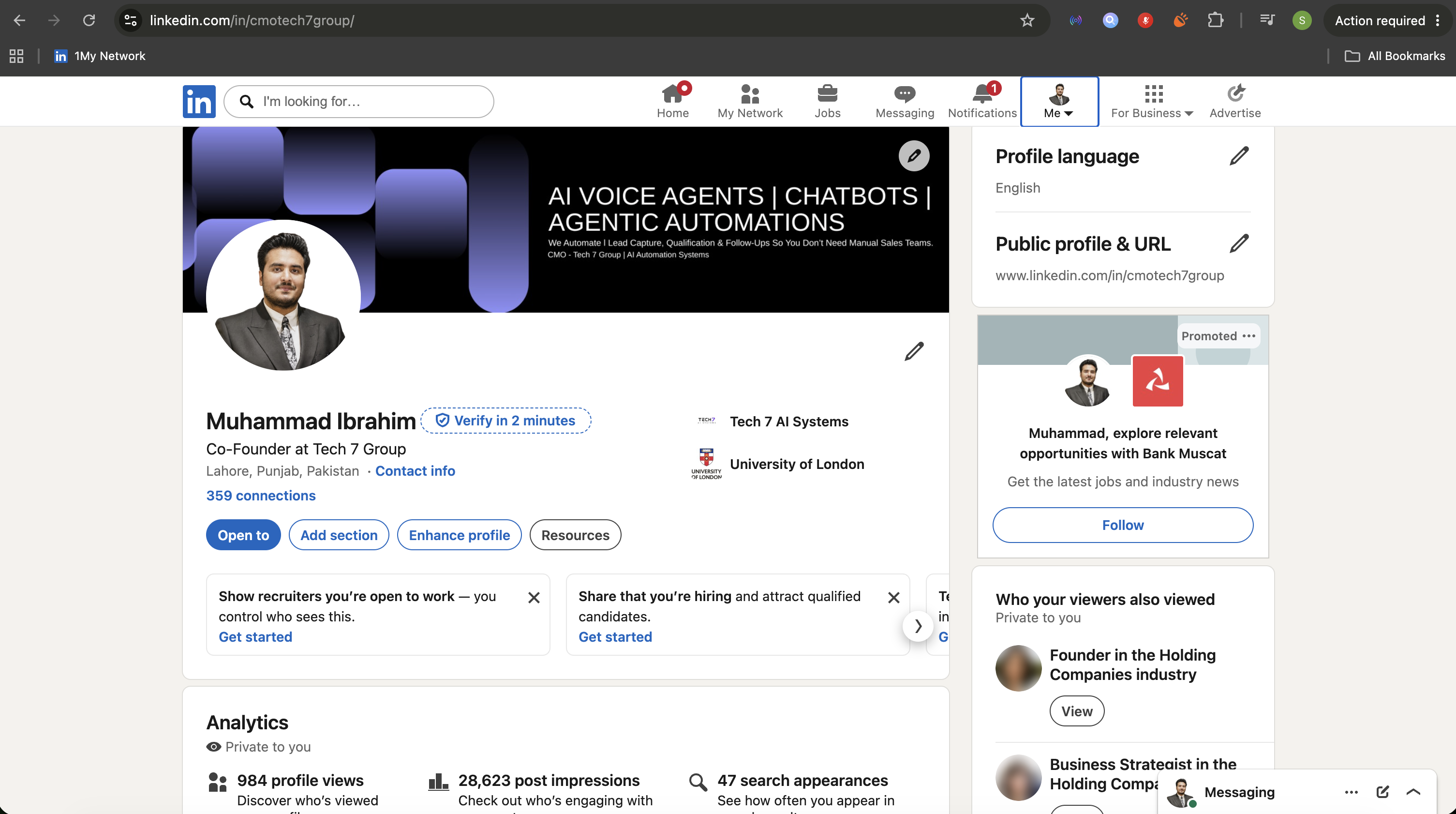Reload the browser page

(x=89, y=20)
